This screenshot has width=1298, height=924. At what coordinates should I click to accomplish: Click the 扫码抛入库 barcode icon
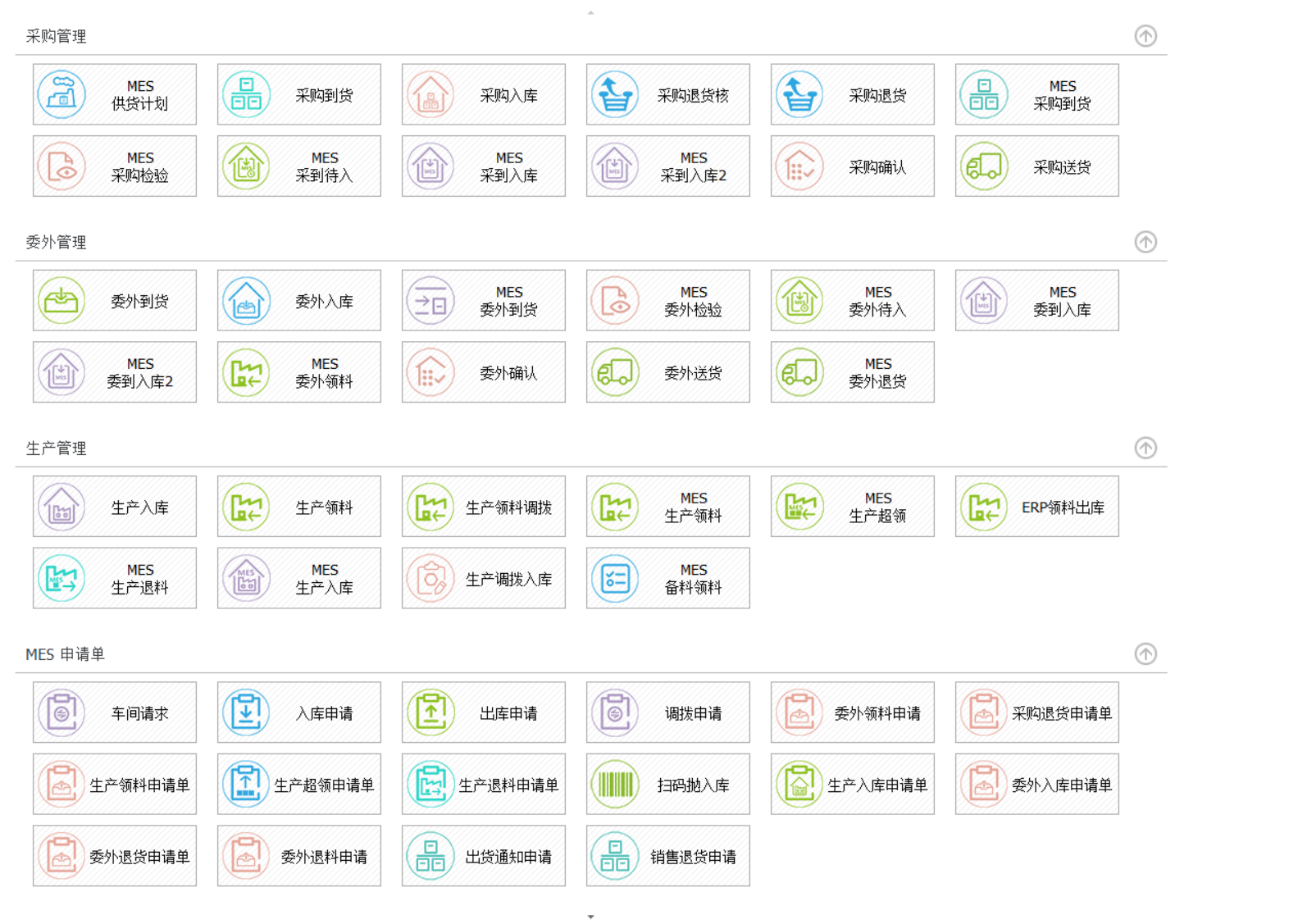click(615, 785)
